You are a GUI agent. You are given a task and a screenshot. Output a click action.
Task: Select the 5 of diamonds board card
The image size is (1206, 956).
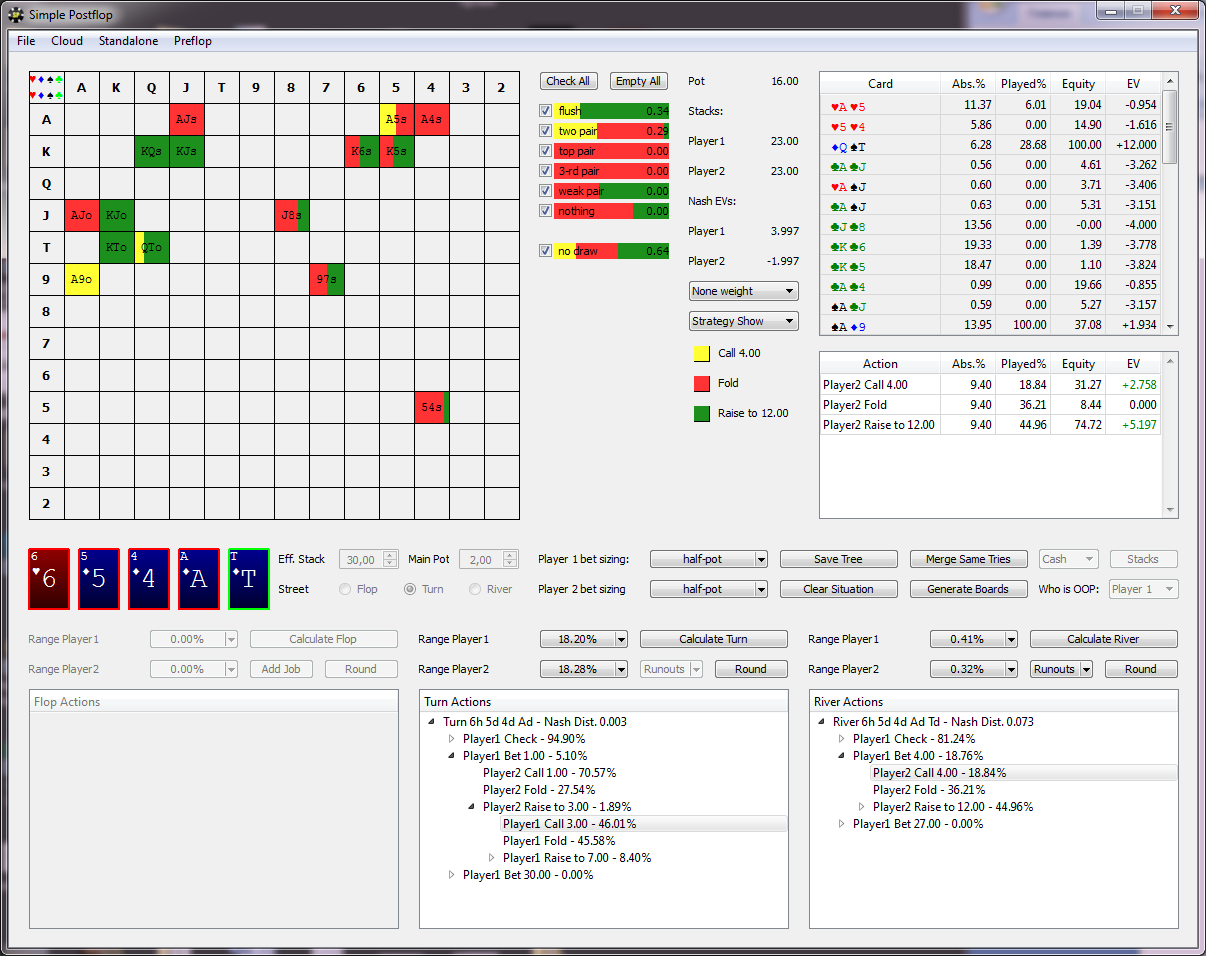tap(99, 578)
